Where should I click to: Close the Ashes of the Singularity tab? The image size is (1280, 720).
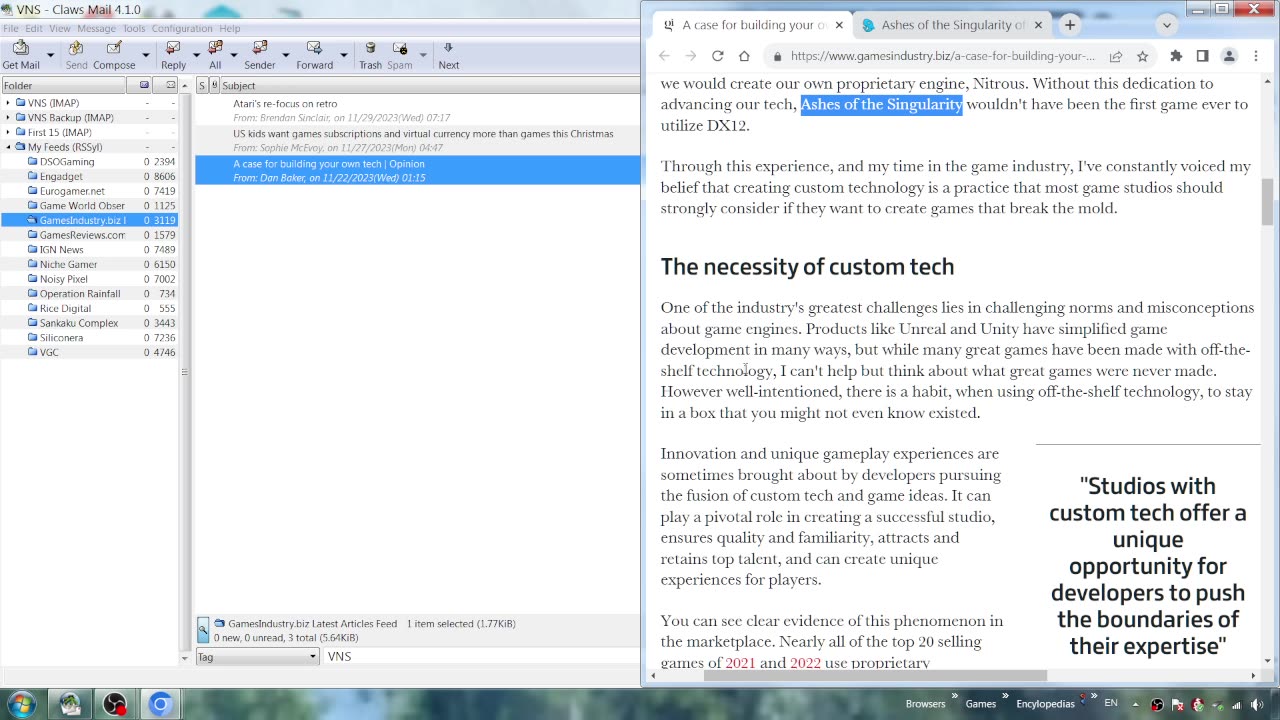1038,25
